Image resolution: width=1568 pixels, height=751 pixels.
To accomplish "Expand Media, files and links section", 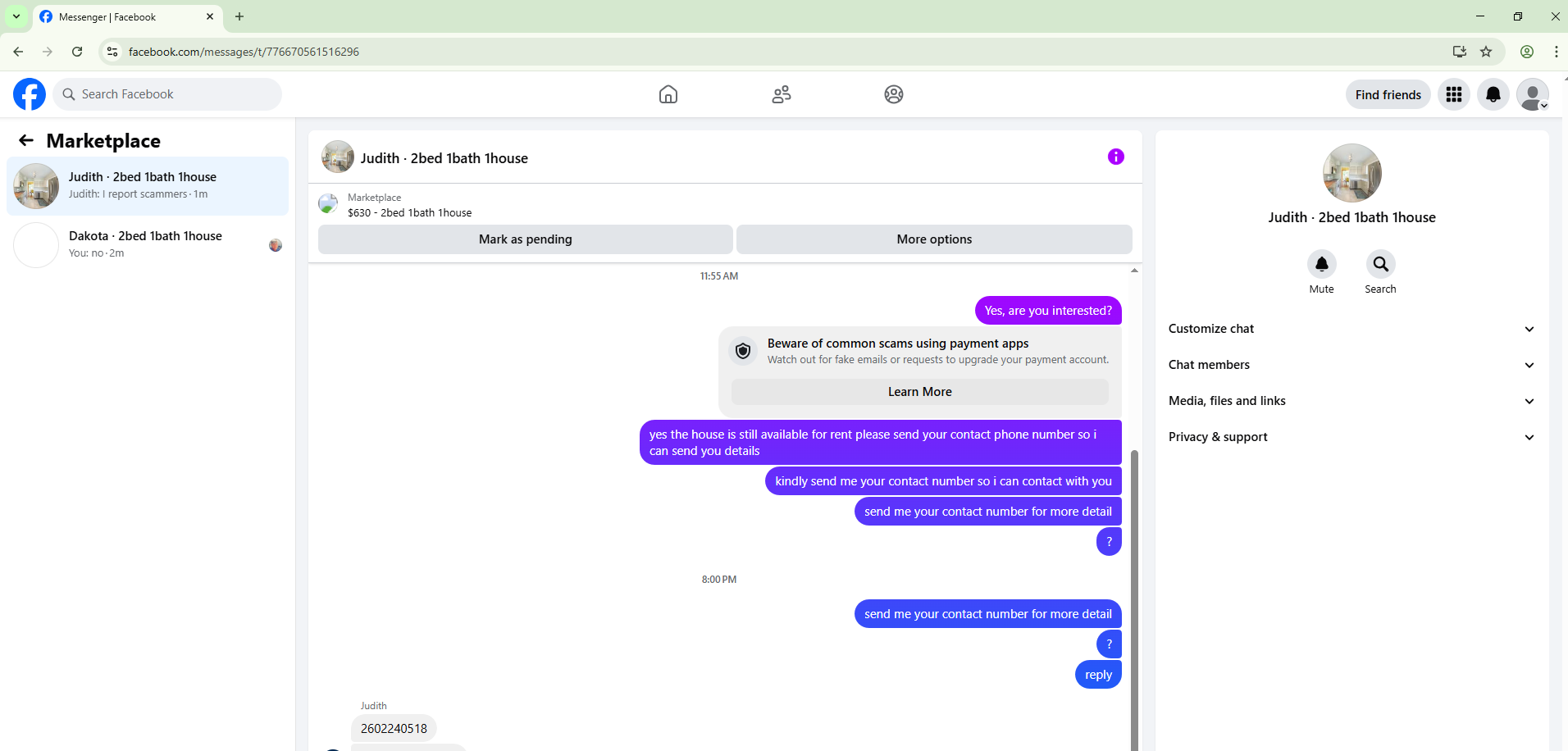I will 1351,401.
